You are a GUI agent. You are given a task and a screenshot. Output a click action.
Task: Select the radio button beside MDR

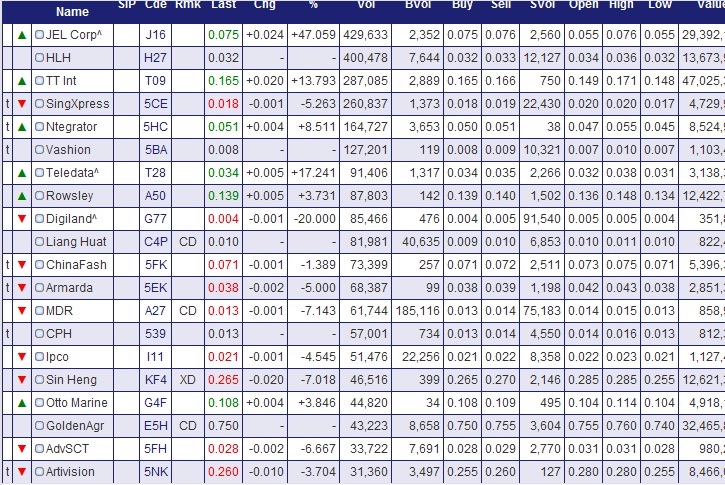tap(40, 311)
